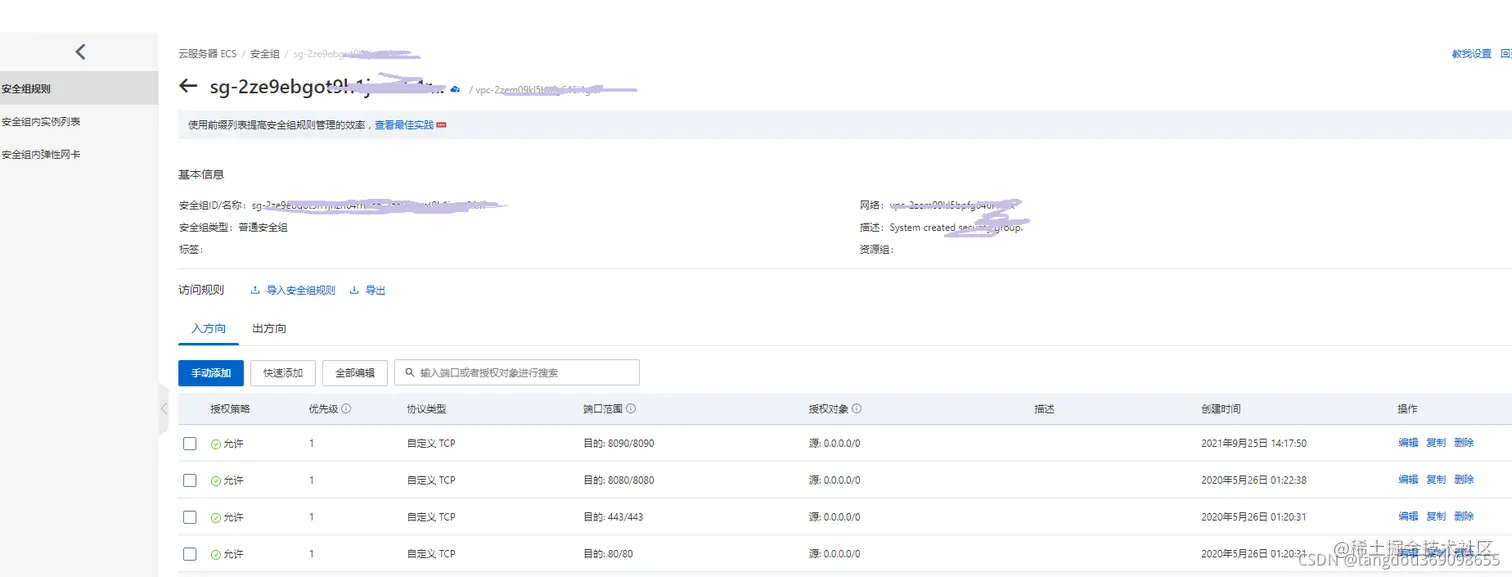The width and height of the screenshot is (1512, 577).
Task: Click the upload icon before 导入安全组规则
Action: [x=255, y=290]
